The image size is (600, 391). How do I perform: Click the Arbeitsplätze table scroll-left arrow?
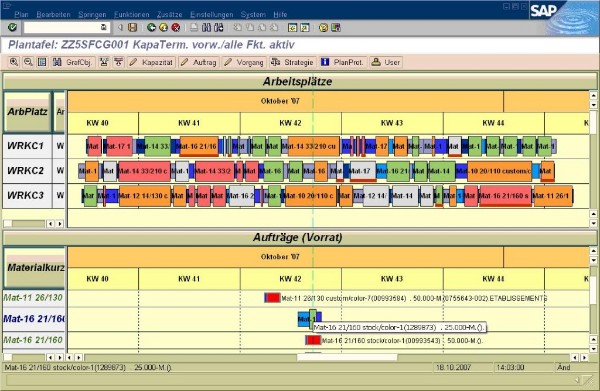(x=50, y=223)
